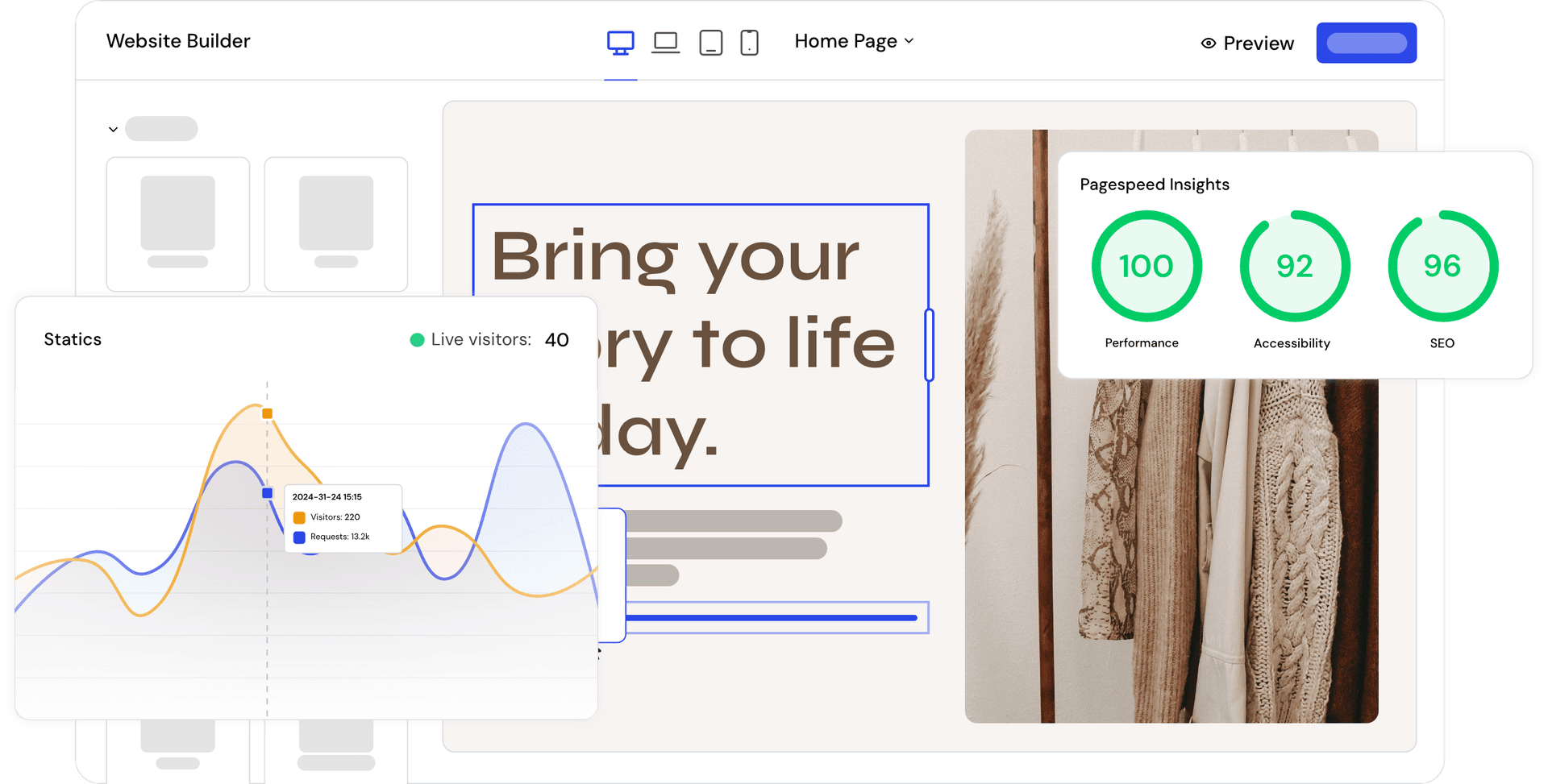Click the tooltip date 2024-31-24 15:15

327,497
